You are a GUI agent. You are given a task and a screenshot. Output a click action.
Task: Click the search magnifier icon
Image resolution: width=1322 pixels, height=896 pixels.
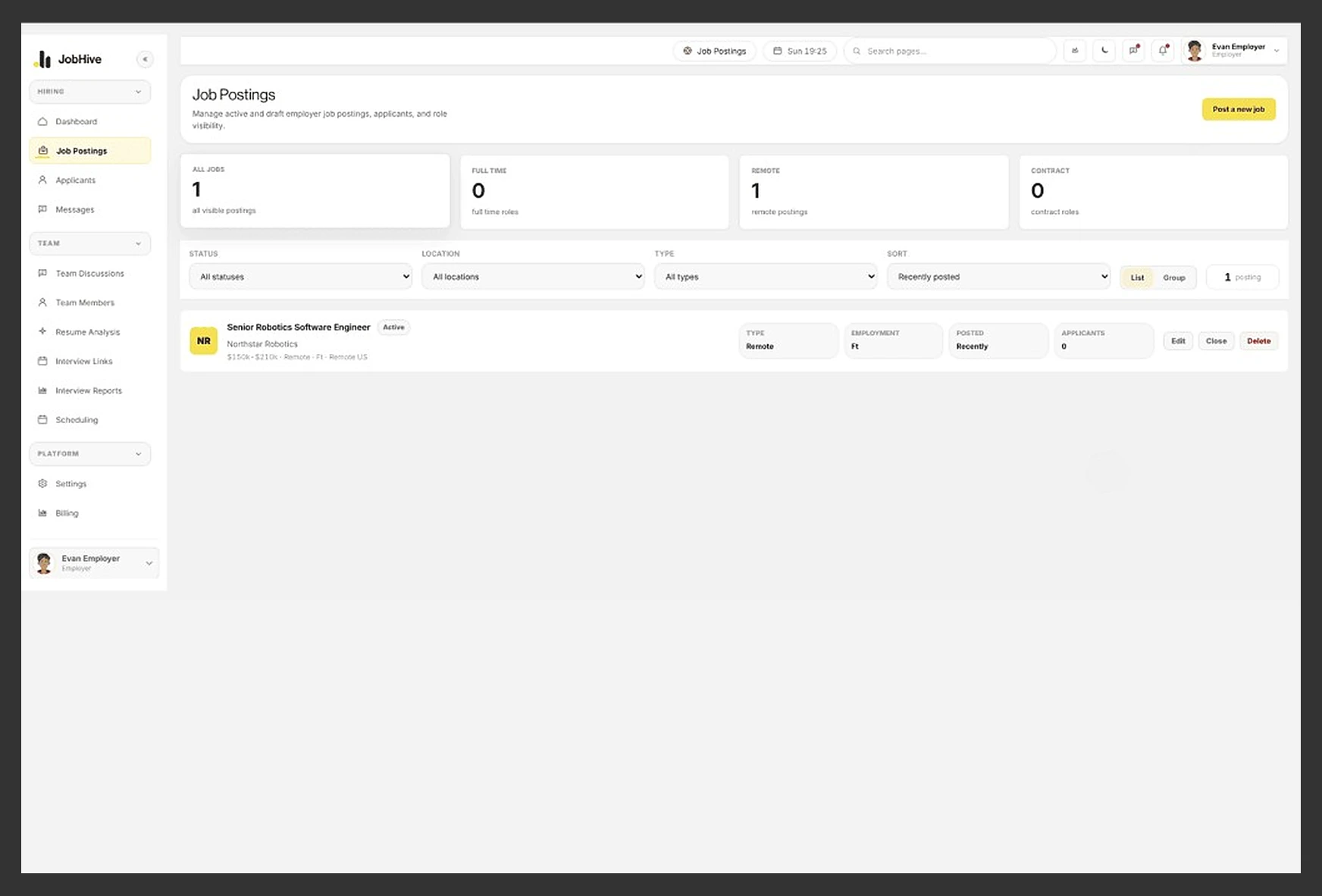tap(857, 51)
